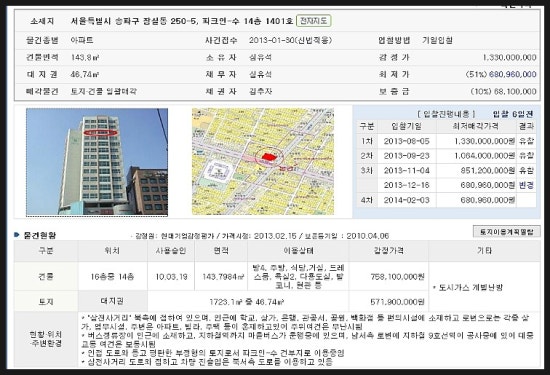Click the minimum price (51%) 680,960,000
Image resolution: width=550 pixels, height=375 pixels.
pos(501,74)
